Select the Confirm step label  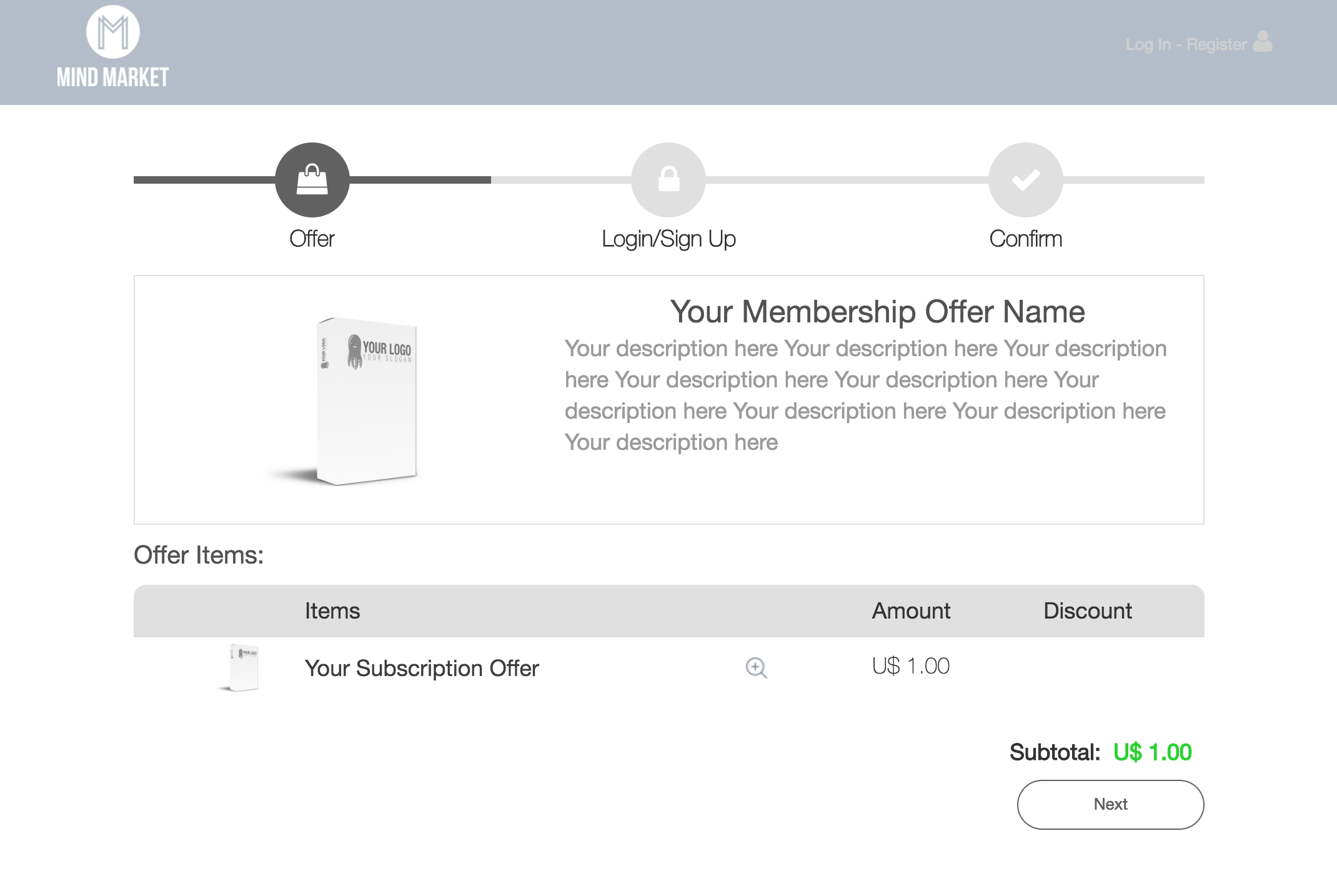[x=1025, y=239]
